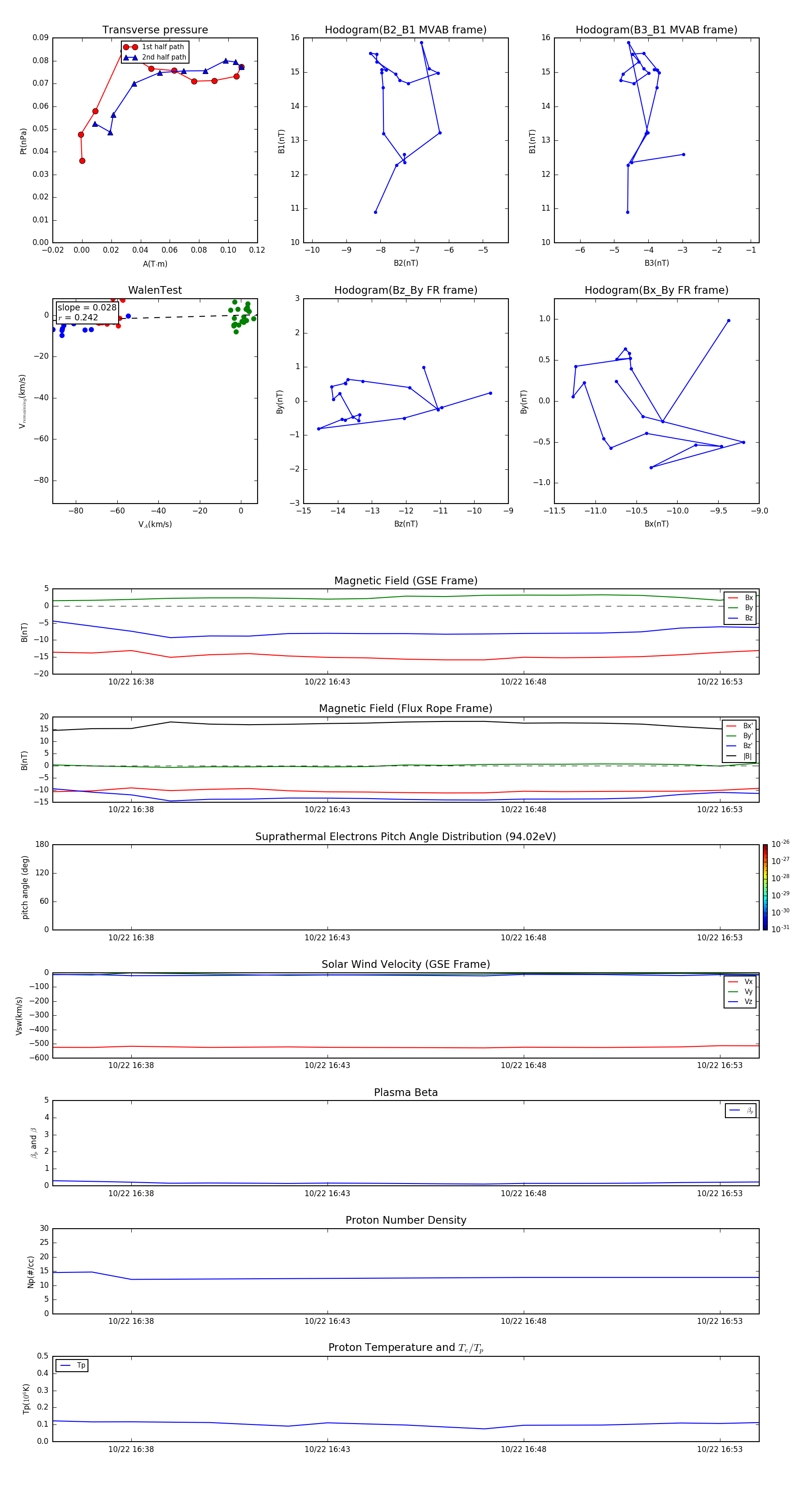812x1489 pixels.
Task: Click the 'Tp' legend entry in temperature plot
Action: (x=72, y=1365)
